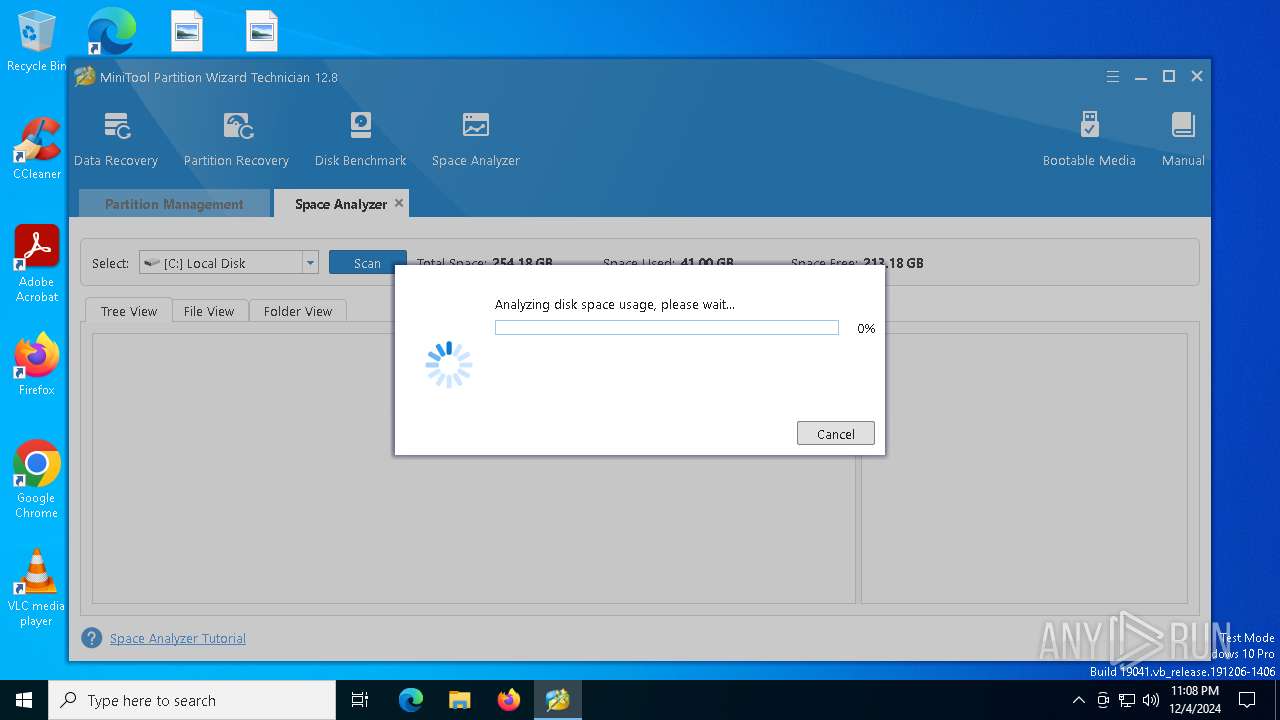
Task: Click the MiniTool app logo in title bar
Action: tap(85, 77)
